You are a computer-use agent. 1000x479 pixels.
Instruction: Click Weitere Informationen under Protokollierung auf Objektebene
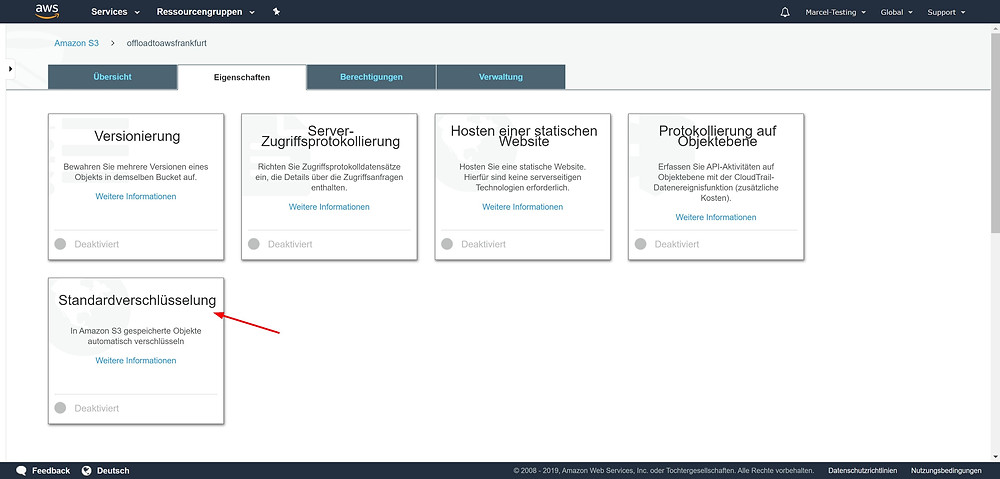pyautogui.click(x=716, y=217)
